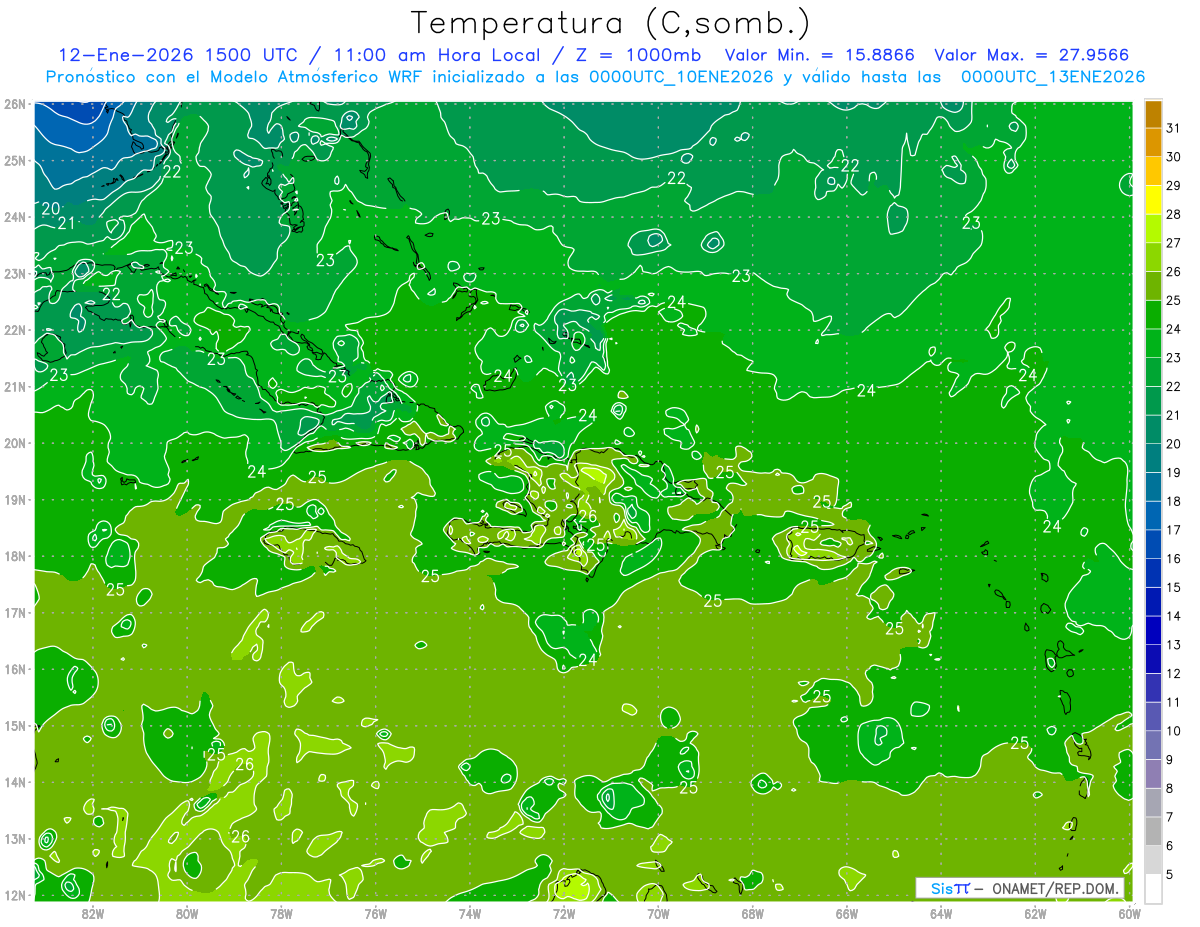The width and height of the screenshot is (1200, 927).
Task: Pick the blue legend swatch between 16 and 17
Action: click(1153, 544)
